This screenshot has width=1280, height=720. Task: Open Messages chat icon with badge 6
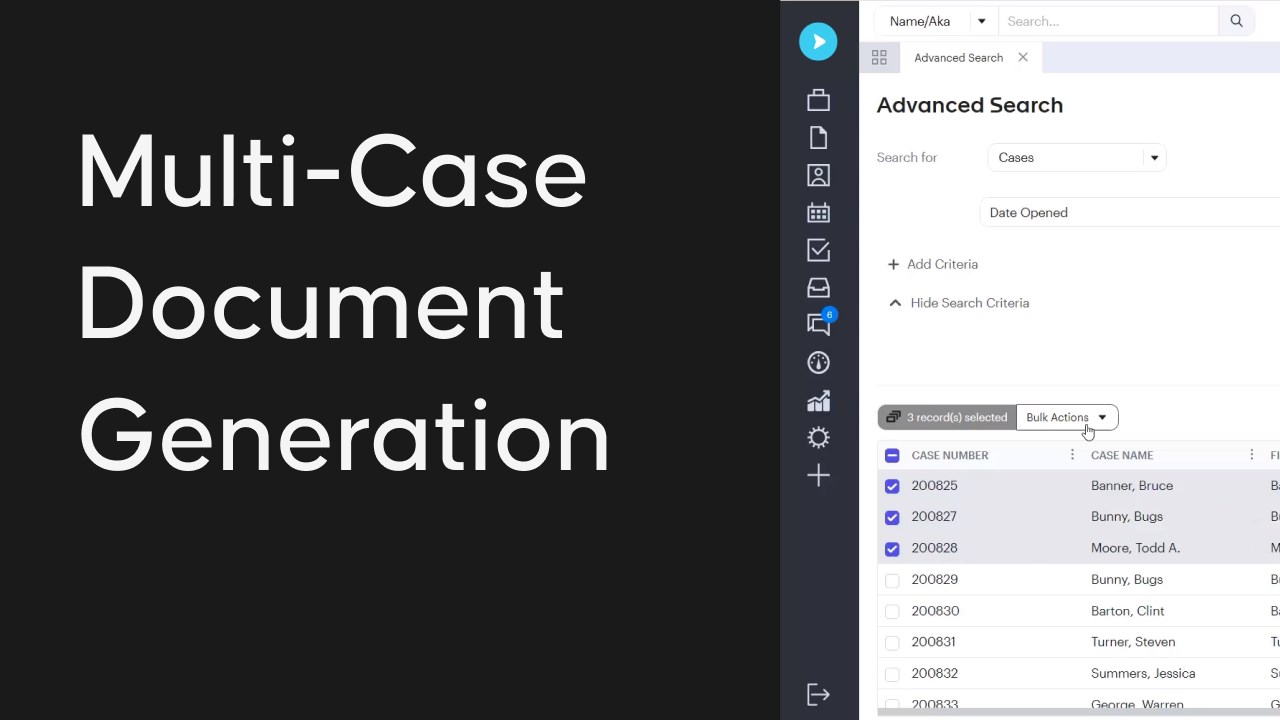[820, 322]
